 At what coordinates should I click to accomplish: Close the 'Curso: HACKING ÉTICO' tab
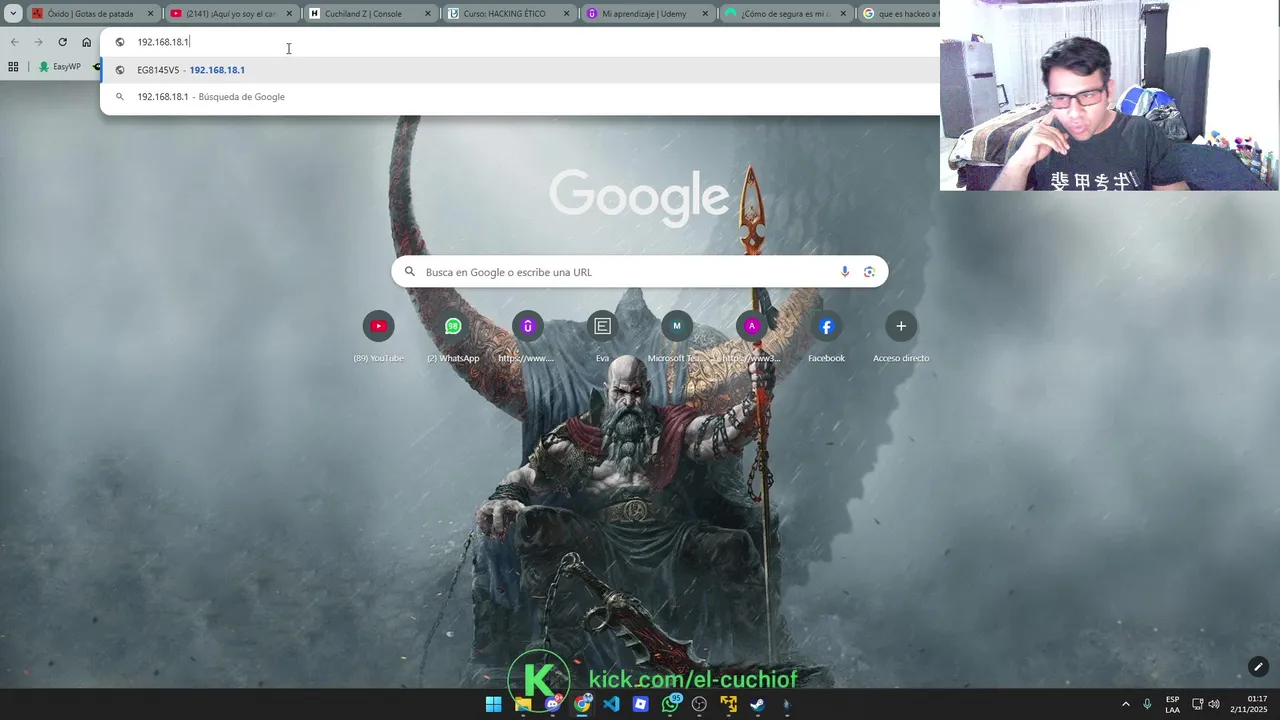[567, 14]
